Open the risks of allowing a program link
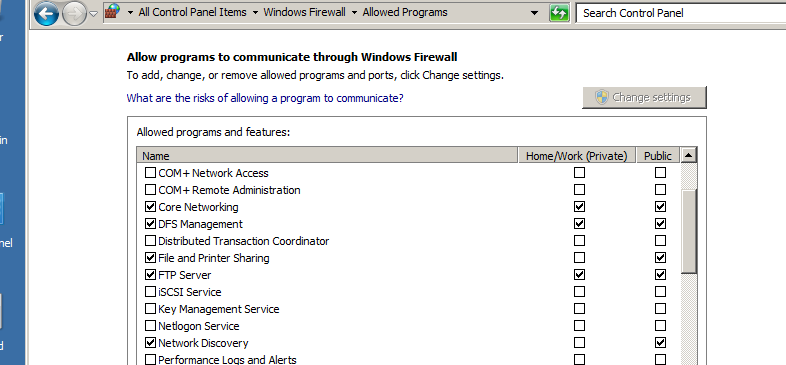The image size is (786, 365). [265, 98]
